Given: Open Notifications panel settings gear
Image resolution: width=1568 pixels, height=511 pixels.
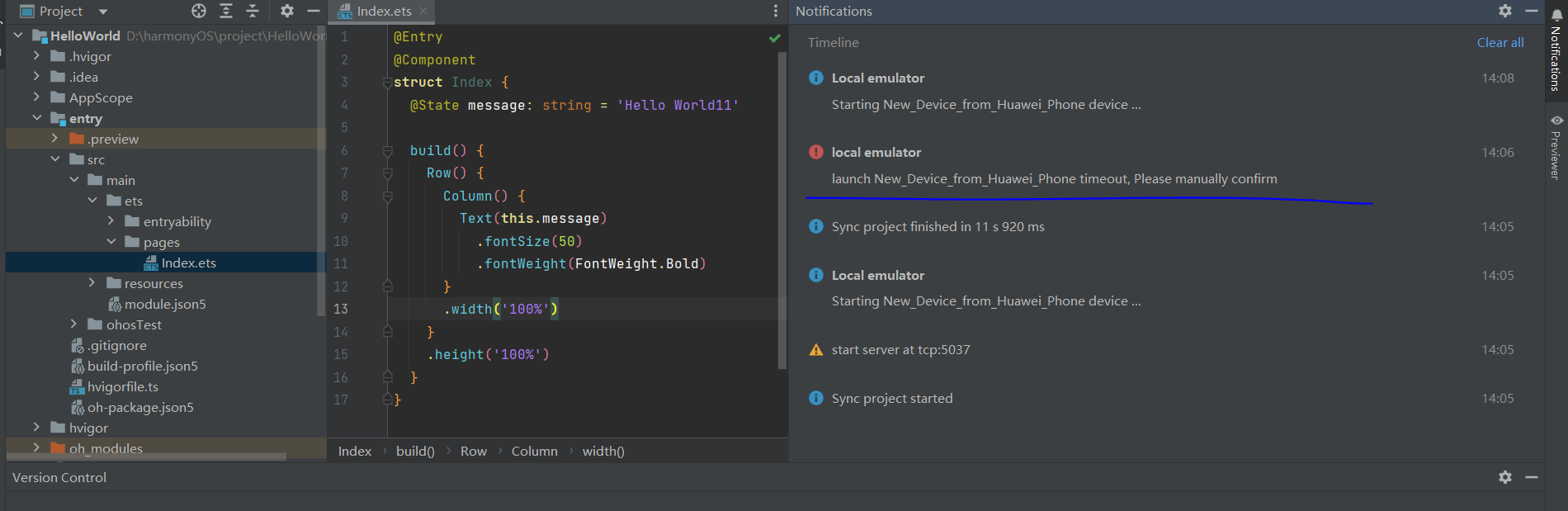Looking at the screenshot, I should 1505,11.
